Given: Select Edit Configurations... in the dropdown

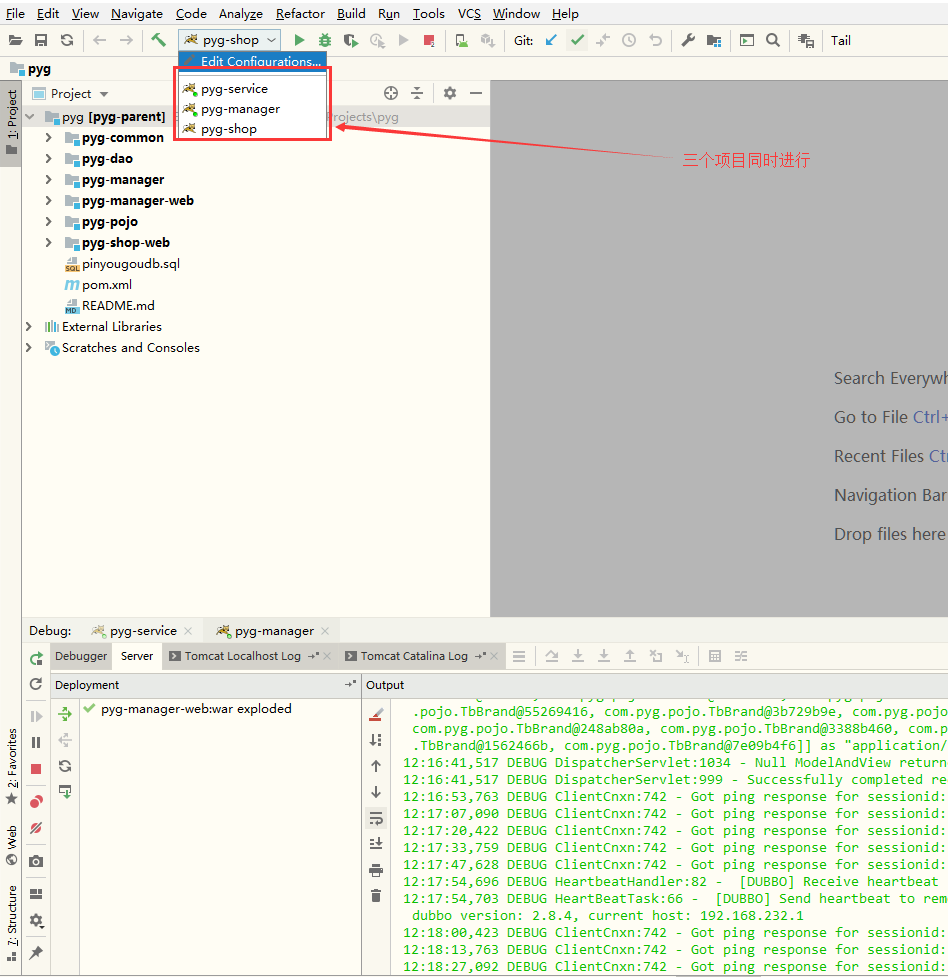Looking at the screenshot, I should click(252, 61).
